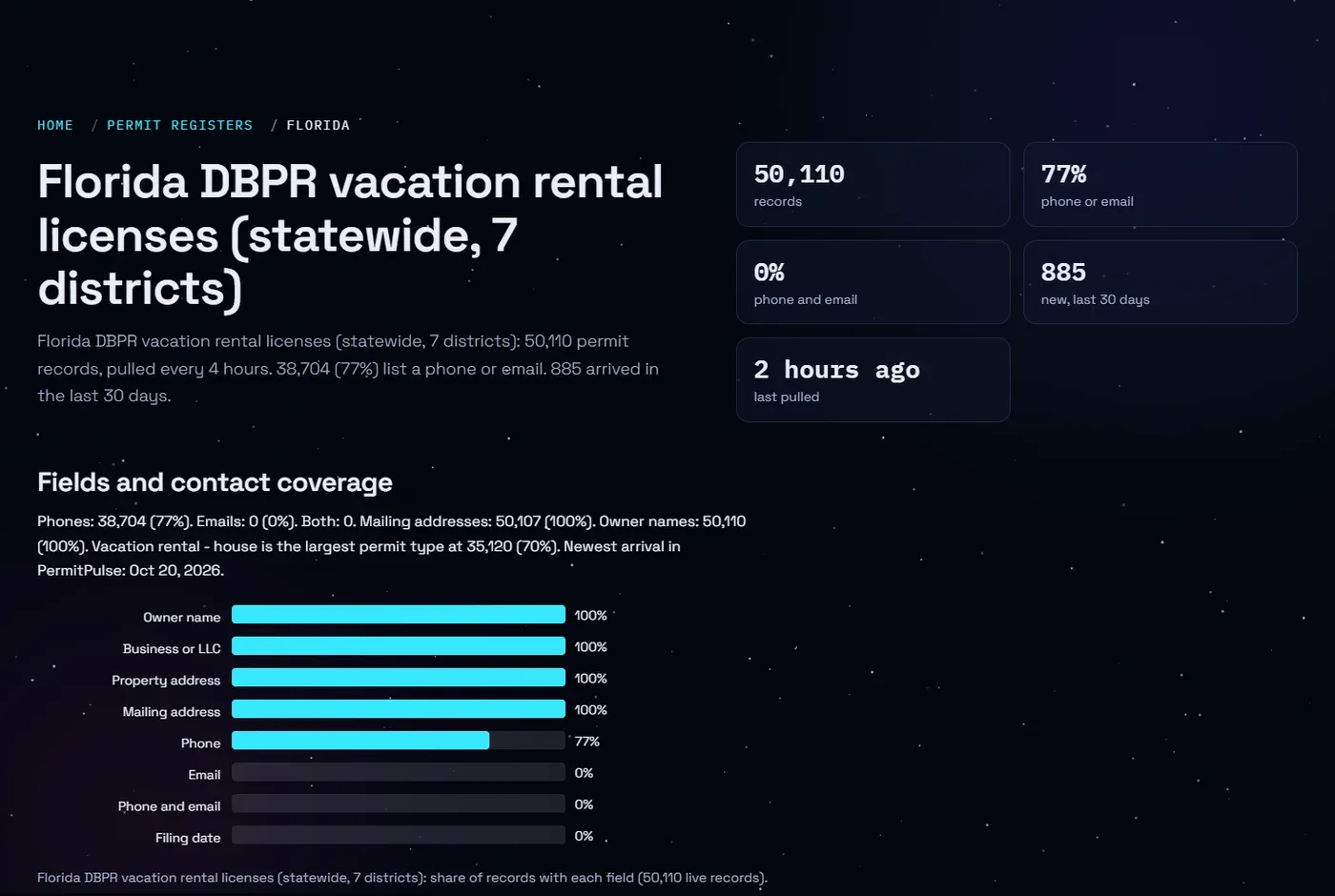Click the Phone row label
Screen dimensions: 1335x896
click(200, 743)
